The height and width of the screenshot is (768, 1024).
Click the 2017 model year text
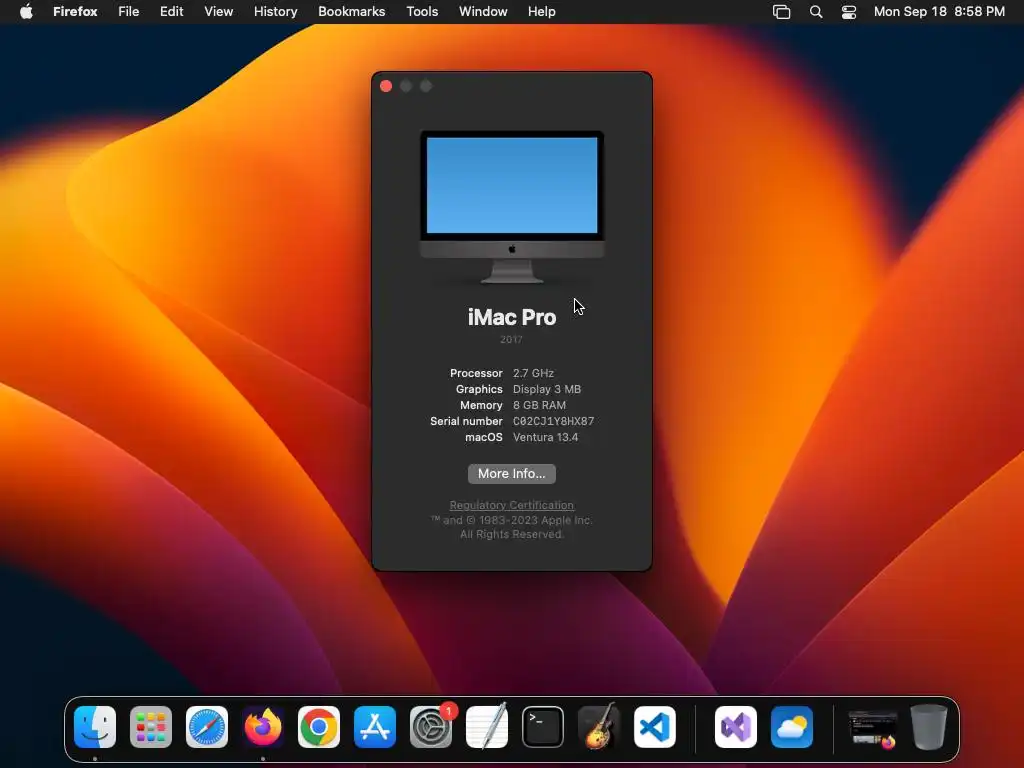tap(511, 340)
